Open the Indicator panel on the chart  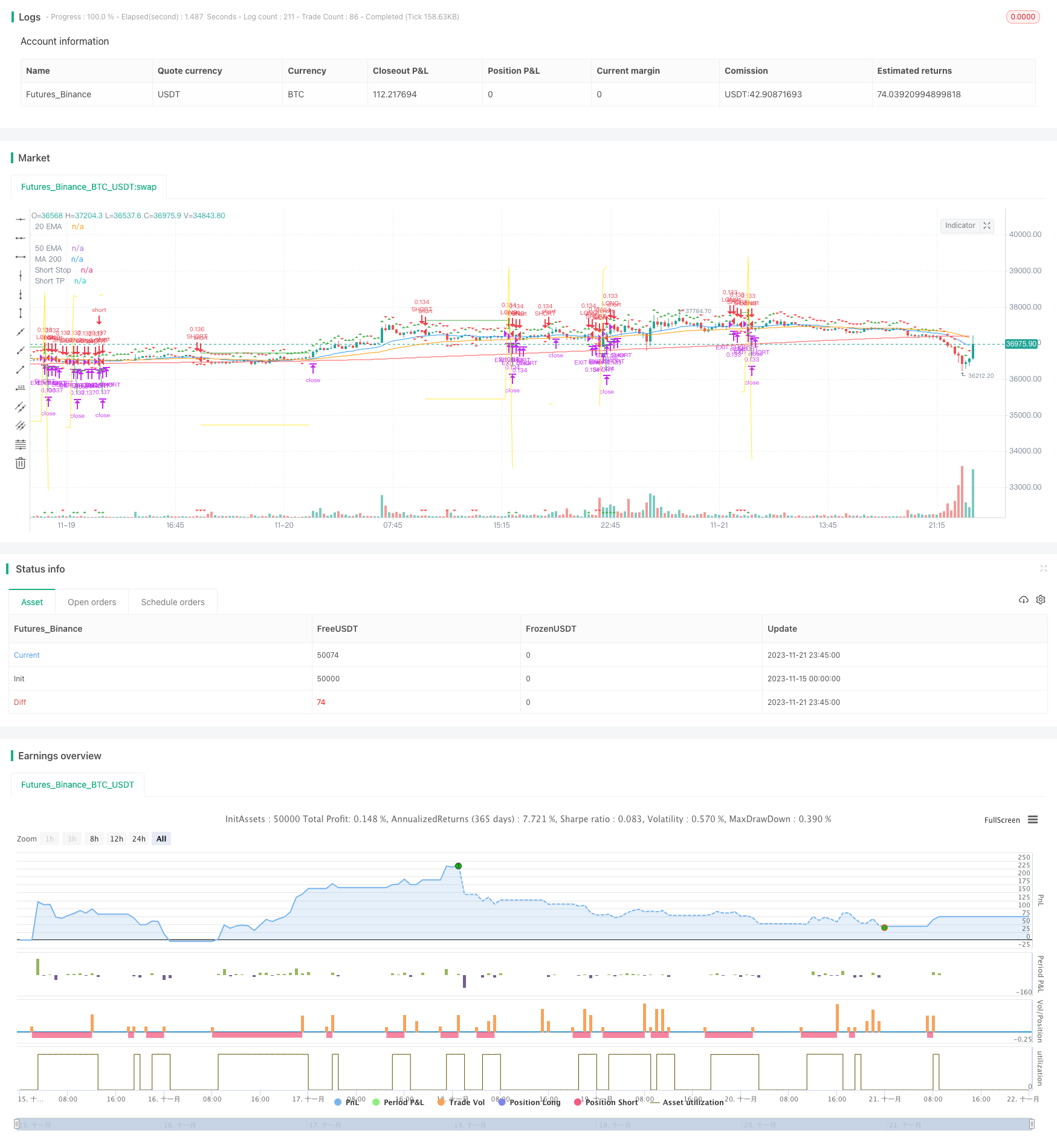(960, 225)
